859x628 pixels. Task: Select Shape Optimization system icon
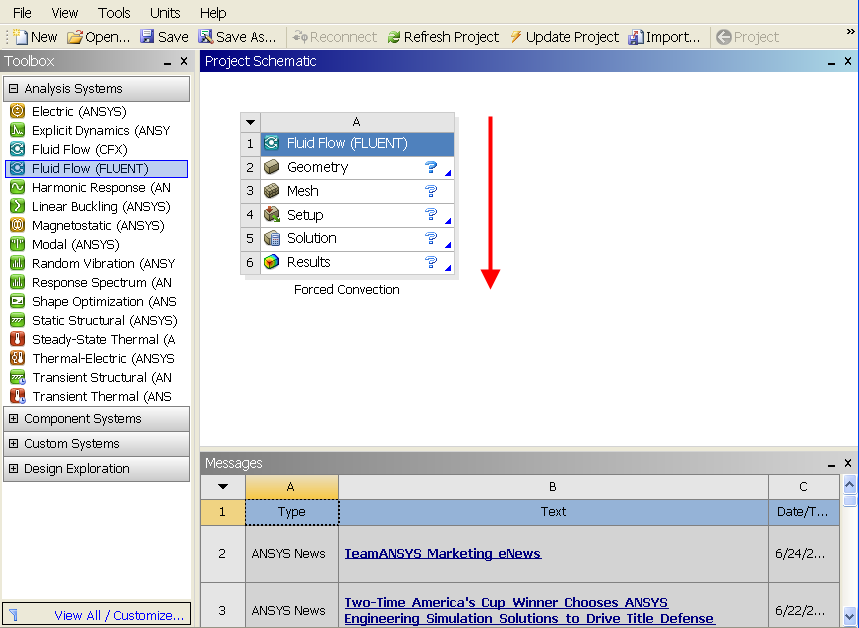tap(18, 301)
